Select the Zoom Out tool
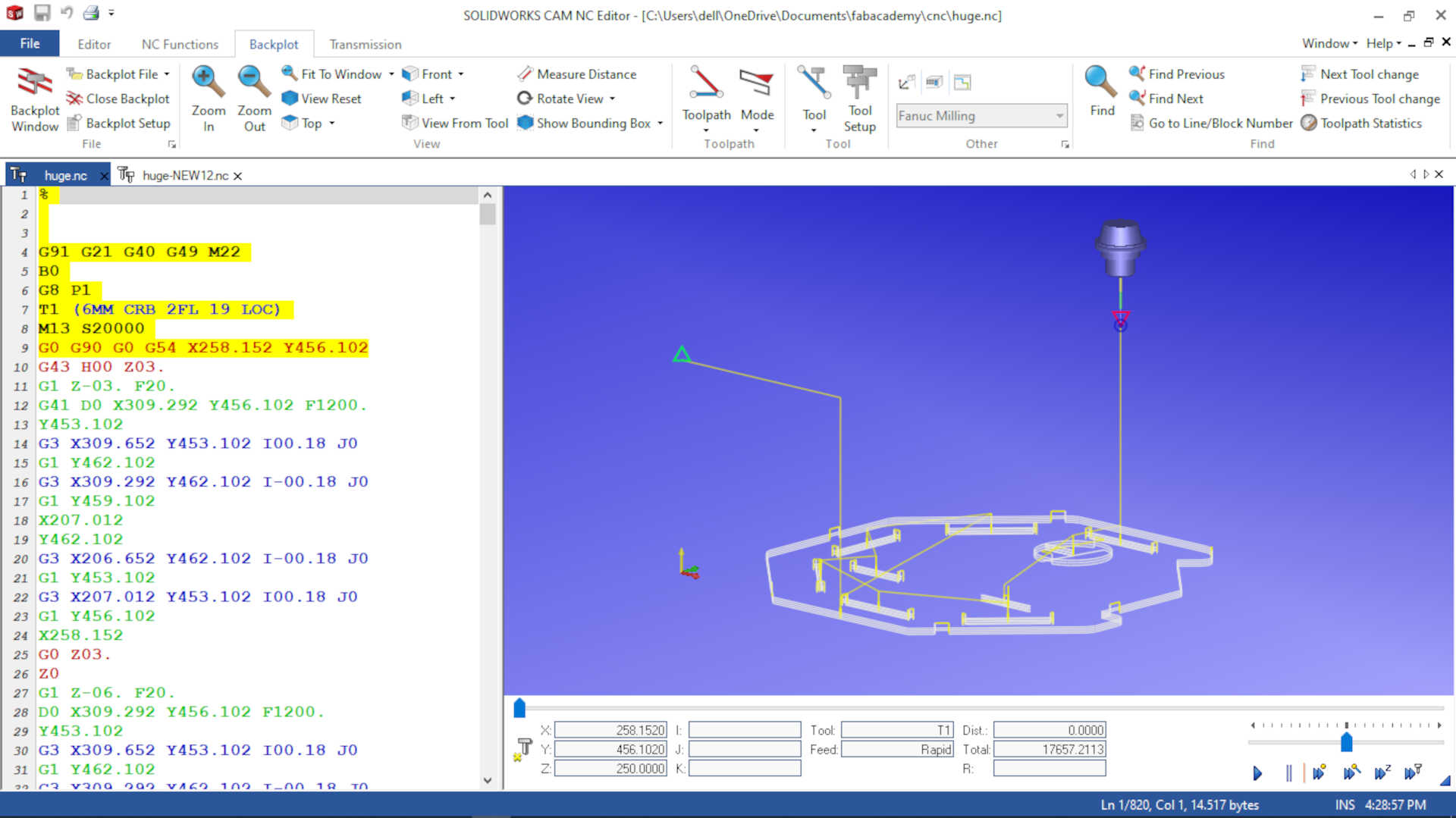Image resolution: width=1456 pixels, height=818 pixels. [253, 97]
